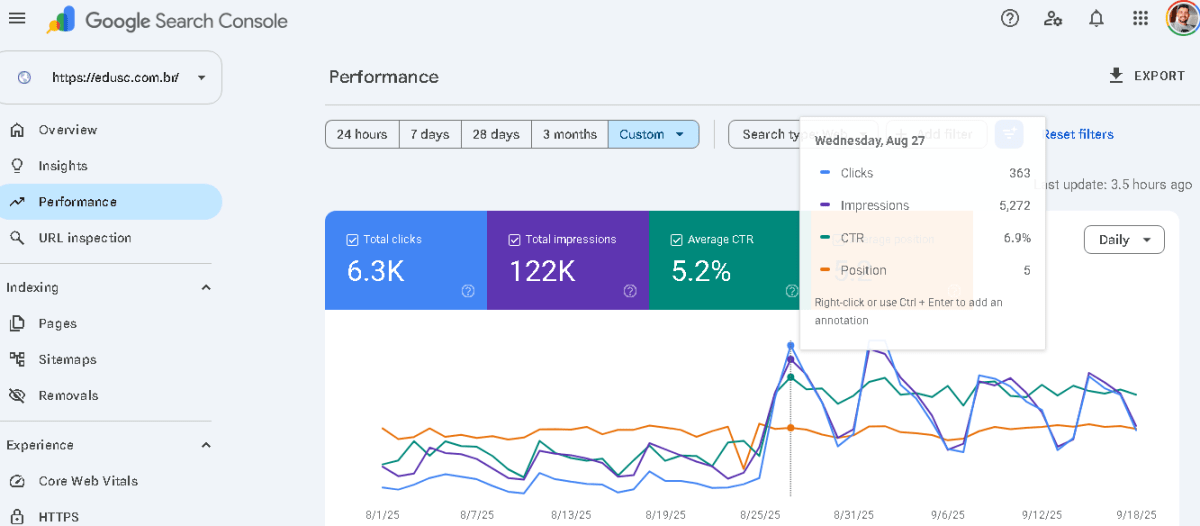
Task: Open the Google apps grid
Action: click(1140, 18)
